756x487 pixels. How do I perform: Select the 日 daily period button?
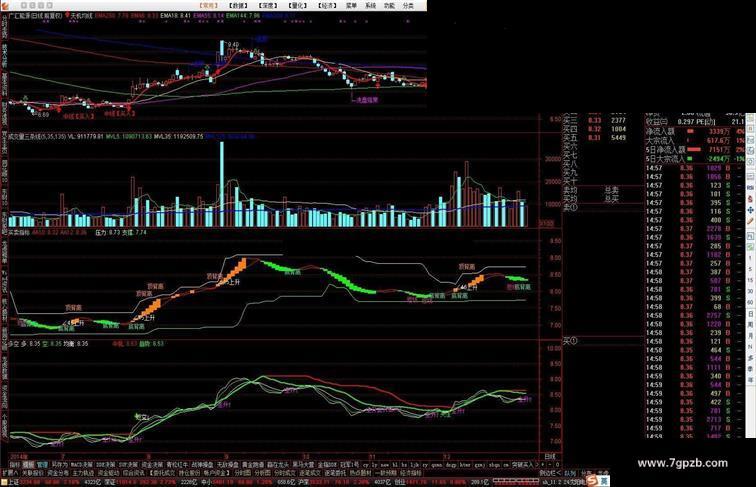point(750,314)
